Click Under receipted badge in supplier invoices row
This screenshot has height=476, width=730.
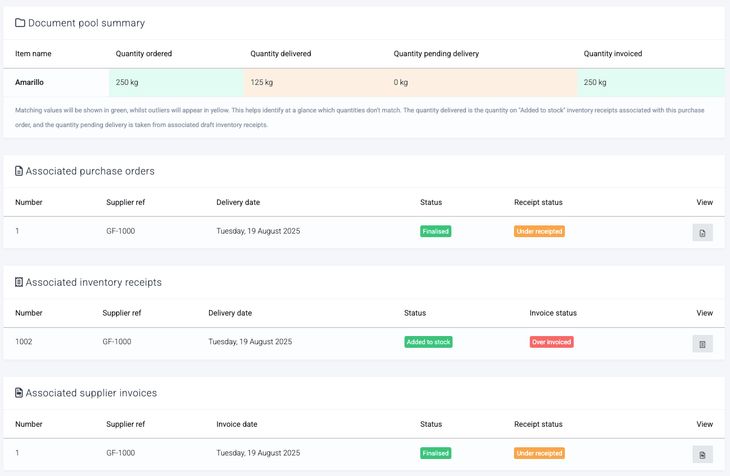coord(539,453)
